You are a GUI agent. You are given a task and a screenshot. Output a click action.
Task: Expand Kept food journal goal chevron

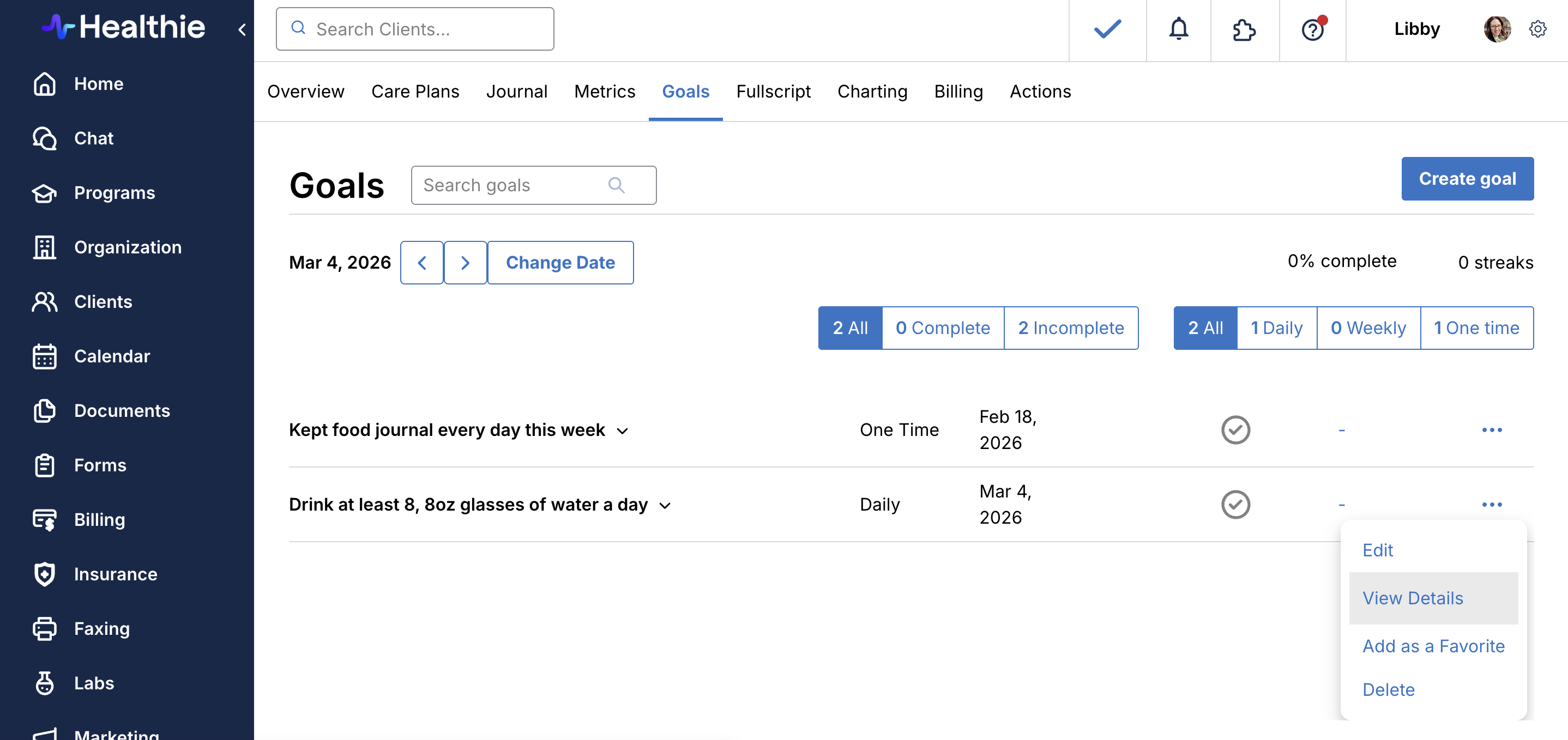622,431
